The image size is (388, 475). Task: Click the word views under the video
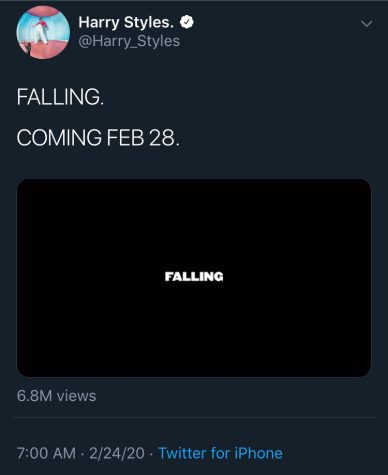76,396
